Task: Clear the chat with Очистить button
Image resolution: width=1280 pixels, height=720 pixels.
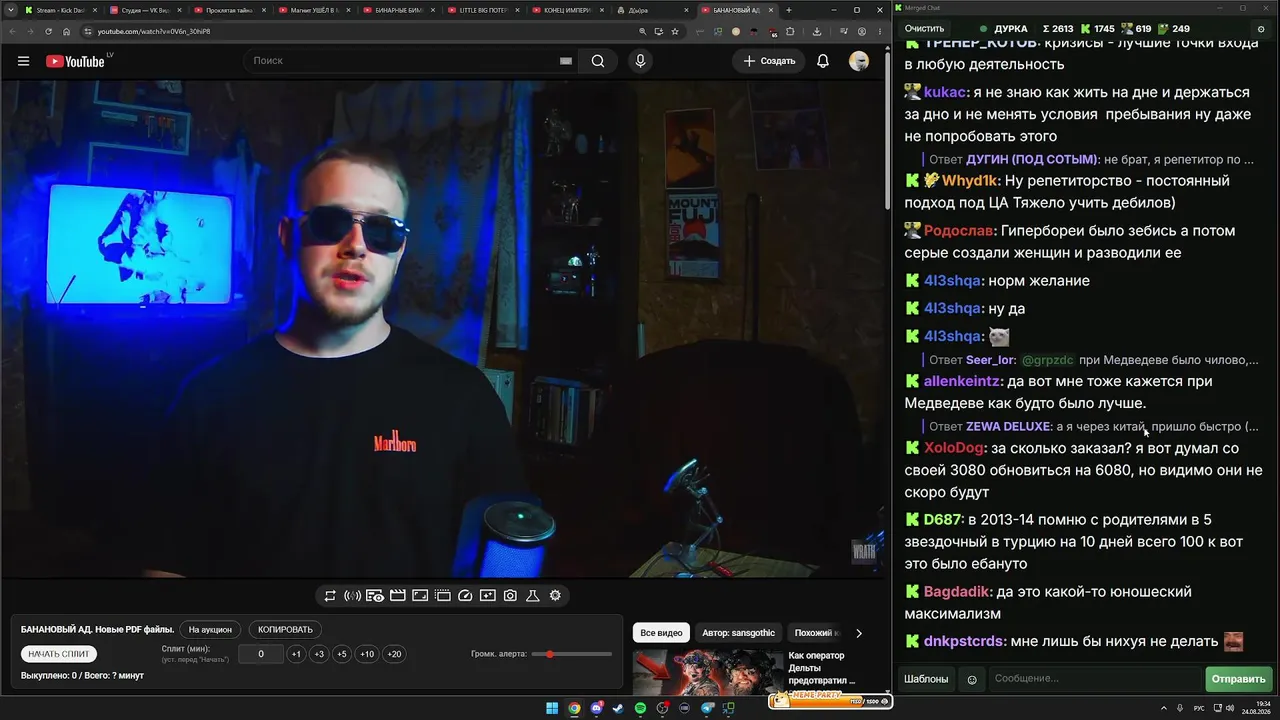Action: (924, 29)
